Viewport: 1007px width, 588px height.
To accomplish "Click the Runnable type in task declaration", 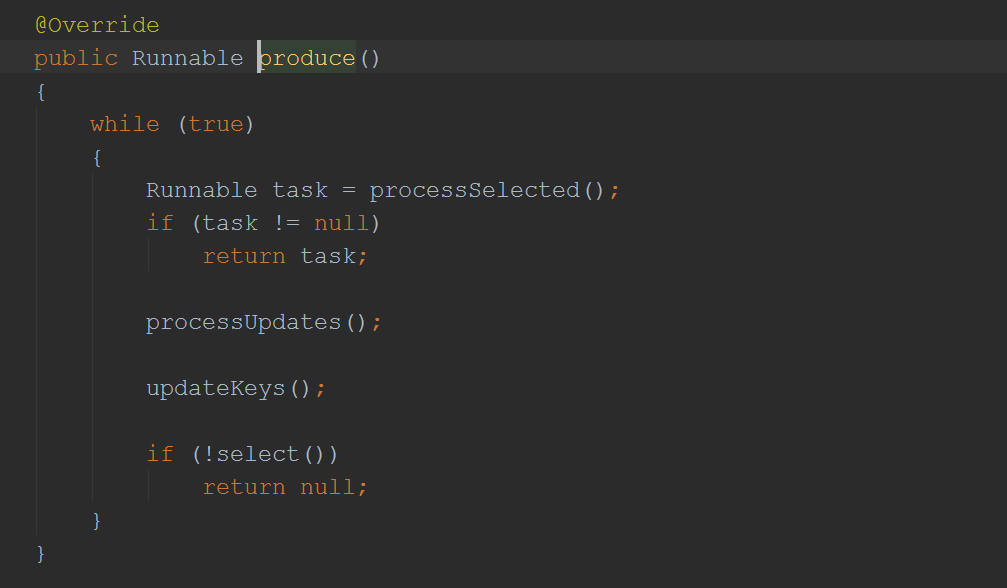I will click(x=201, y=190).
